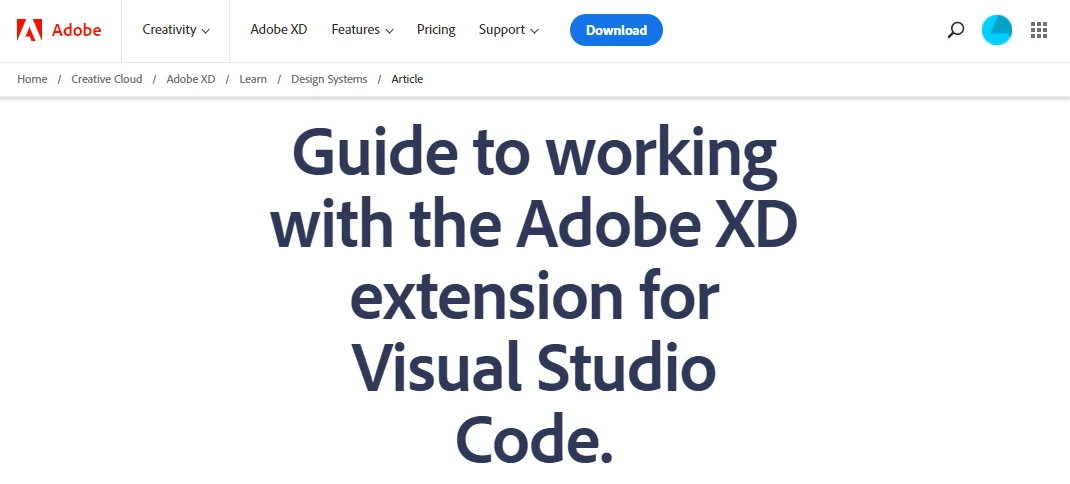Open the user profile avatar
This screenshot has width=1070, height=484.
point(996,30)
